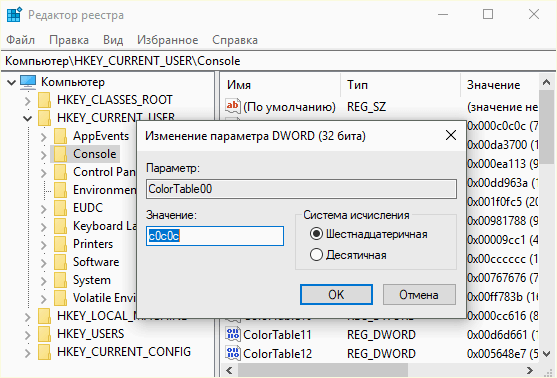557x378 pixels.
Task: Click the EUDC folder icon
Action: coord(61,208)
